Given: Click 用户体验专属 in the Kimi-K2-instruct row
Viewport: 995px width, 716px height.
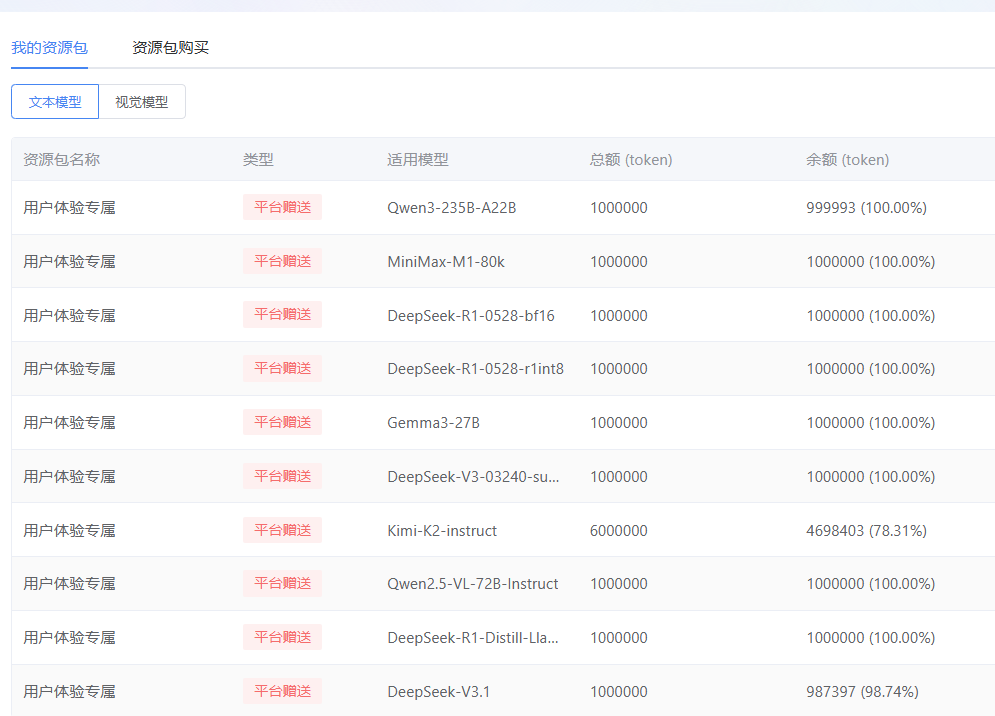Looking at the screenshot, I should pos(69,531).
